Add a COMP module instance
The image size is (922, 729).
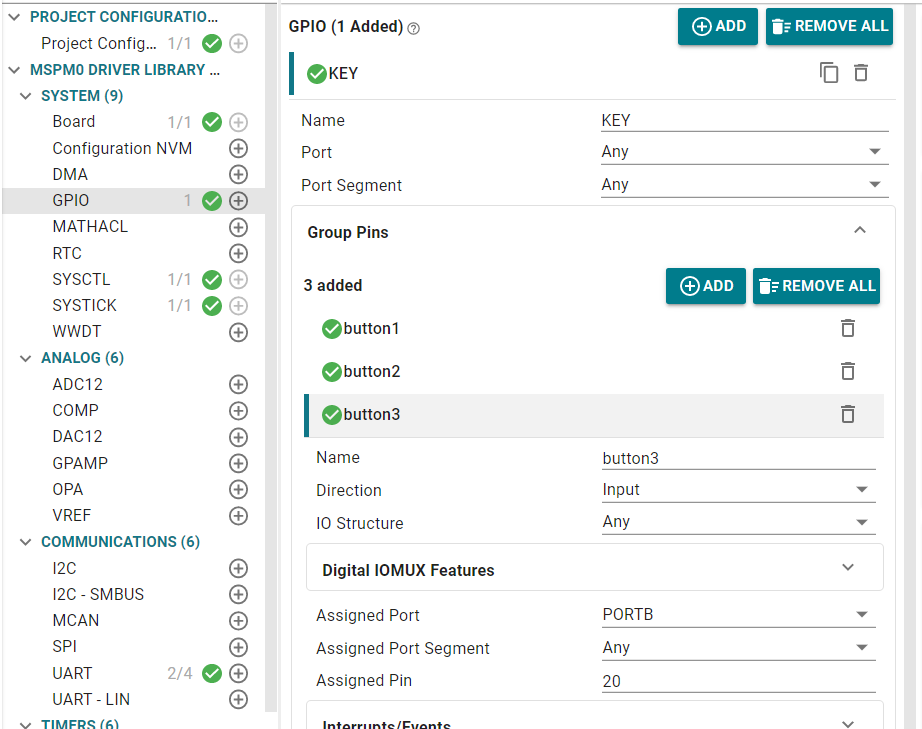coord(238,410)
